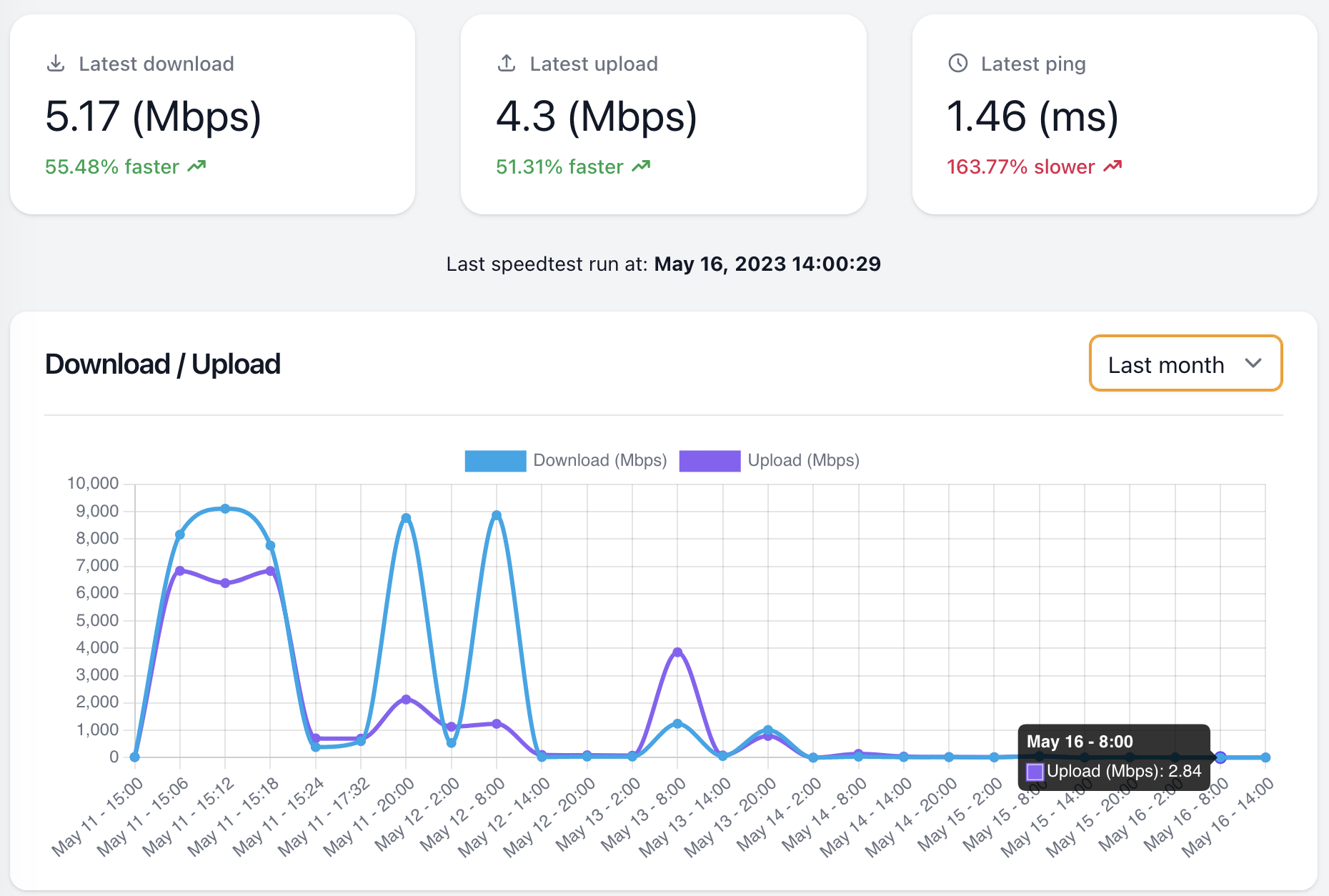This screenshot has height=896, width=1329.
Task: Select the Download / Upload section heading
Action: click(x=163, y=364)
